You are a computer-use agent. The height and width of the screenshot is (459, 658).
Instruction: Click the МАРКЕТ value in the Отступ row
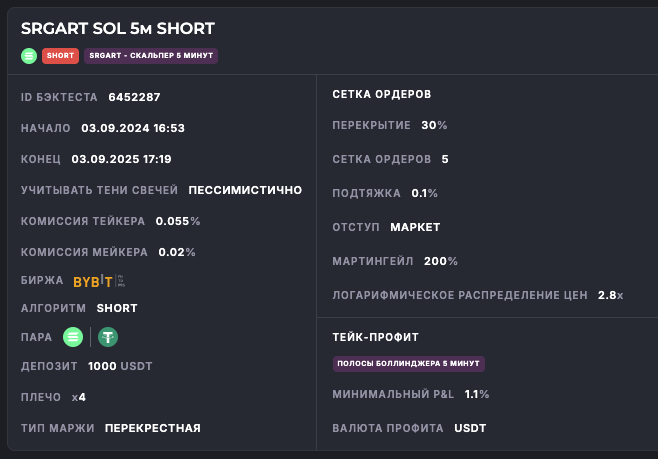(x=415, y=227)
